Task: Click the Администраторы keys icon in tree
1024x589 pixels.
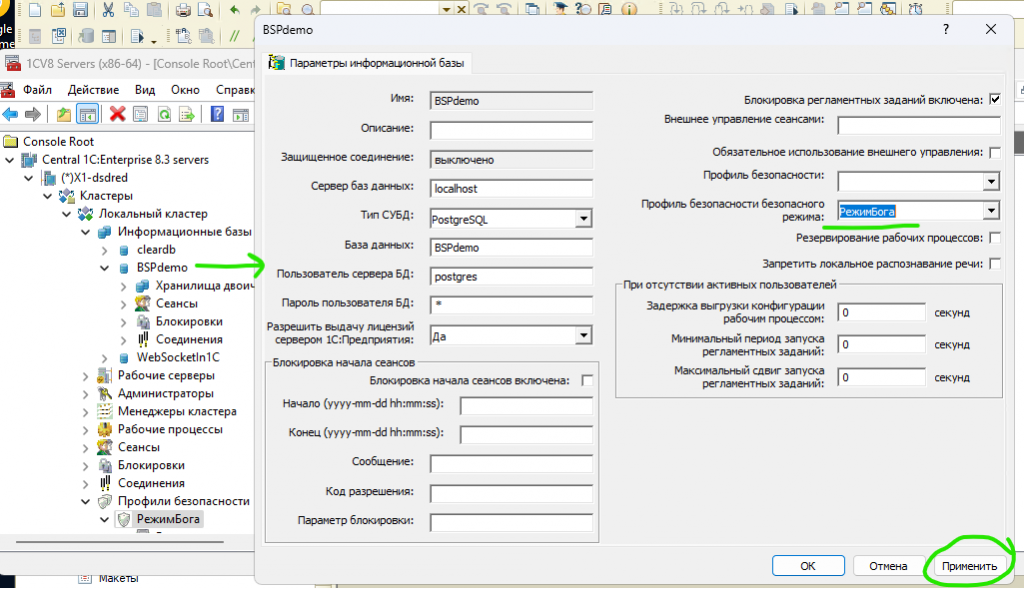Action: point(104,393)
